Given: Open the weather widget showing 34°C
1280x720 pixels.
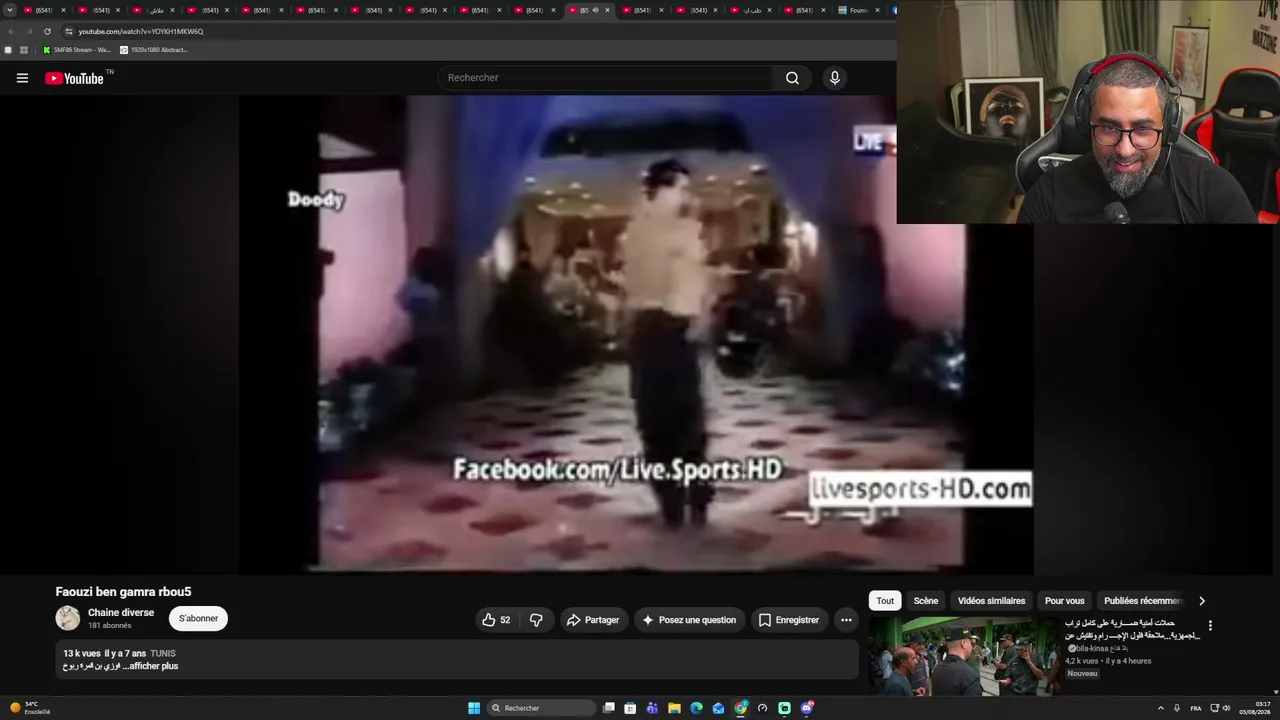Looking at the screenshot, I should [x=30, y=708].
